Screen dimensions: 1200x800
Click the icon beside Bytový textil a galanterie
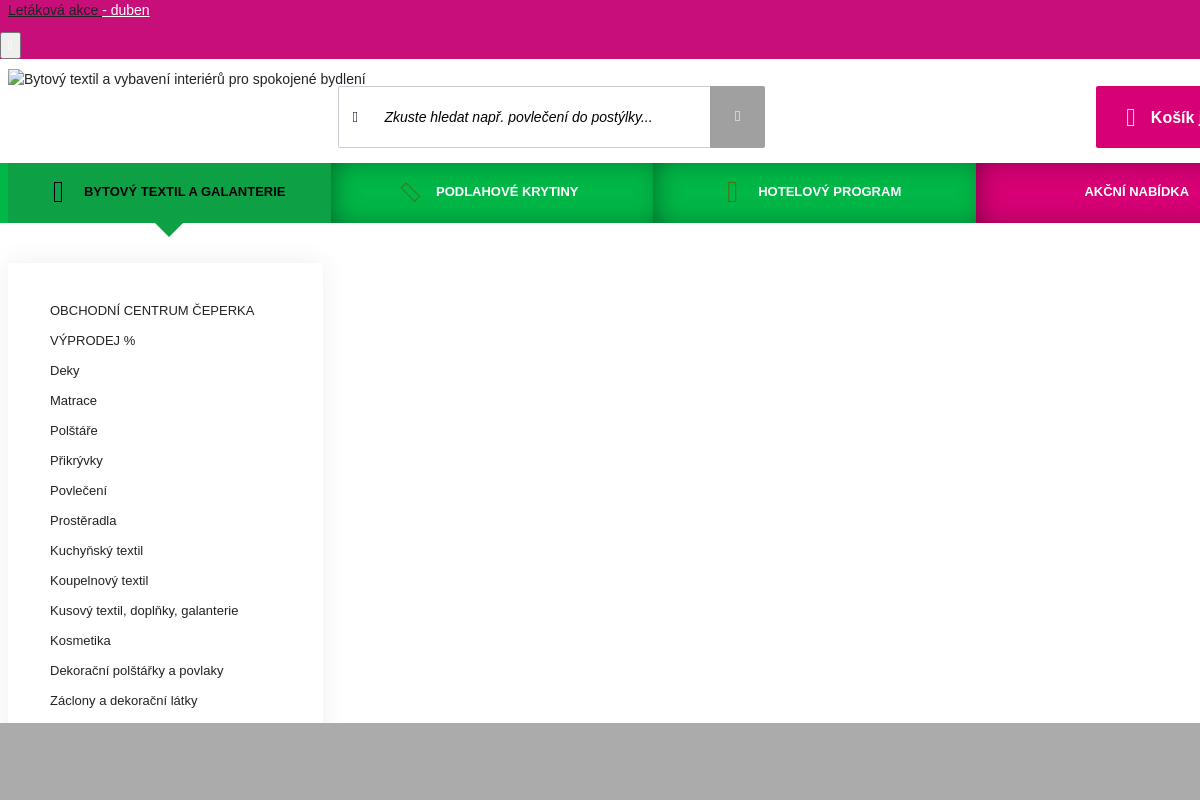pyautogui.click(x=58, y=192)
